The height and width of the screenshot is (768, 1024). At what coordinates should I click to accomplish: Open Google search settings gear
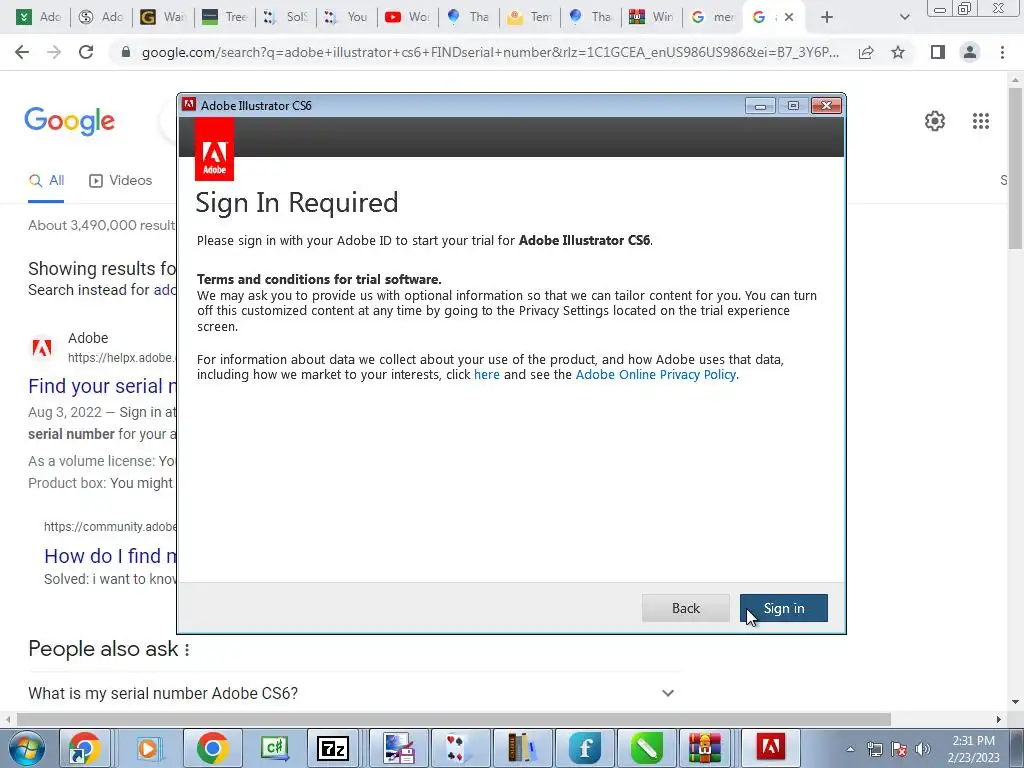click(x=935, y=121)
